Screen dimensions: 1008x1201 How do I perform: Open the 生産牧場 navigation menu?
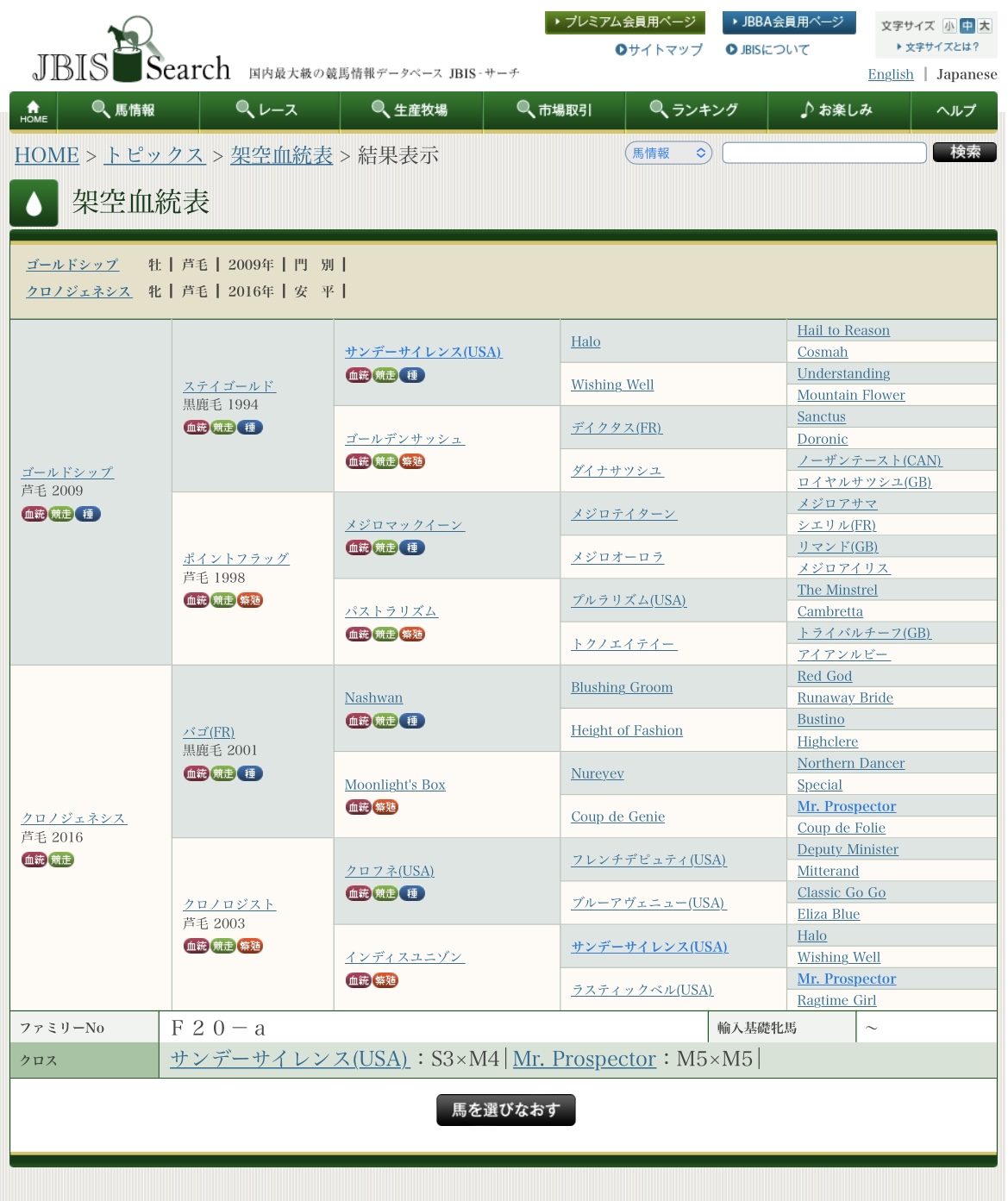pyautogui.click(x=410, y=110)
